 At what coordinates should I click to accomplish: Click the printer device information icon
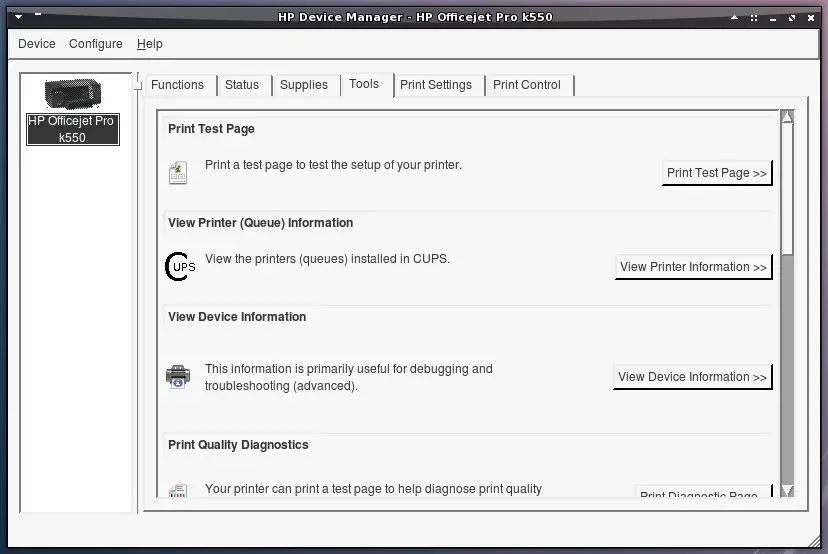click(178, 377)
